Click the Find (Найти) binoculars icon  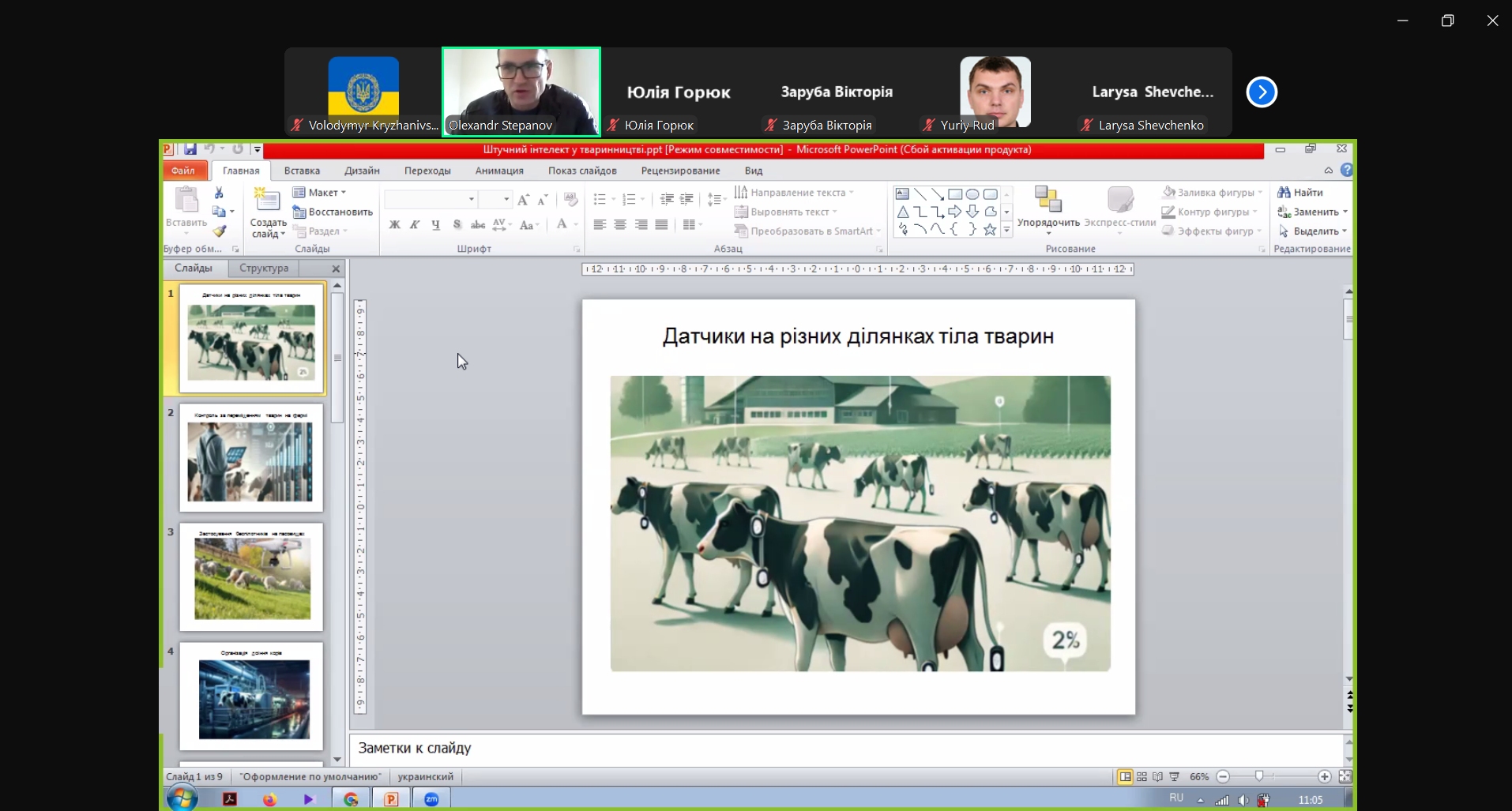click(1284, 193)
